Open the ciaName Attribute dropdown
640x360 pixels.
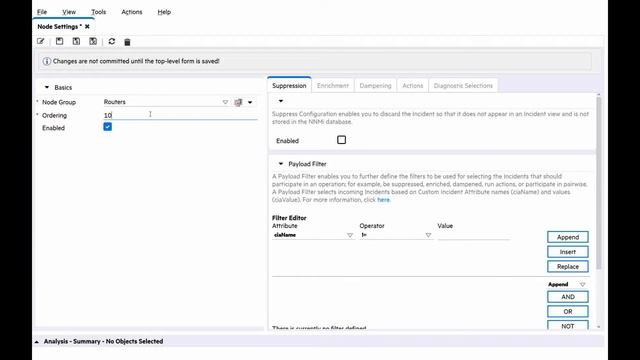[350, 235]
